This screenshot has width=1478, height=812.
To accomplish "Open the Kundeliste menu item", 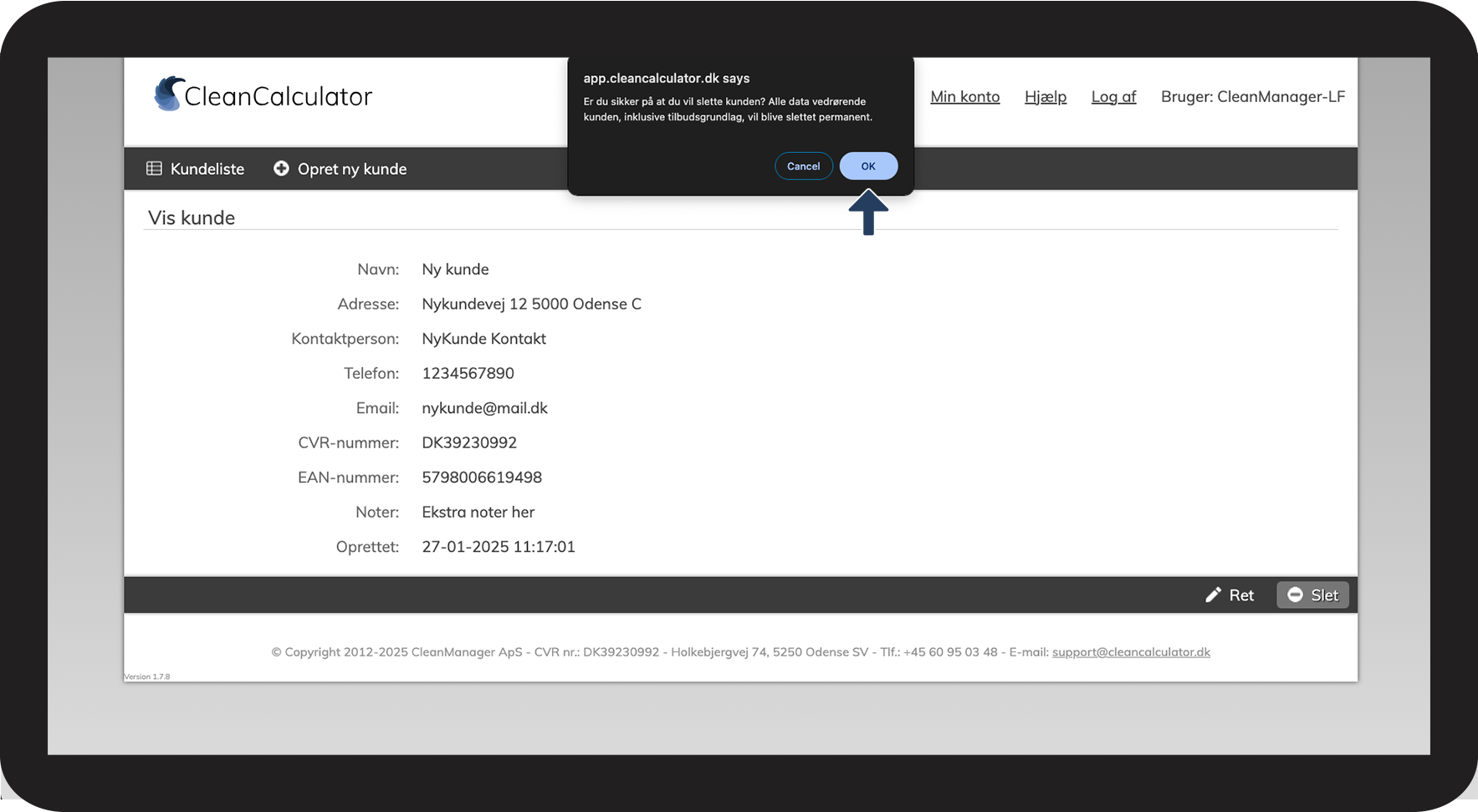I will tap(207, 169).
